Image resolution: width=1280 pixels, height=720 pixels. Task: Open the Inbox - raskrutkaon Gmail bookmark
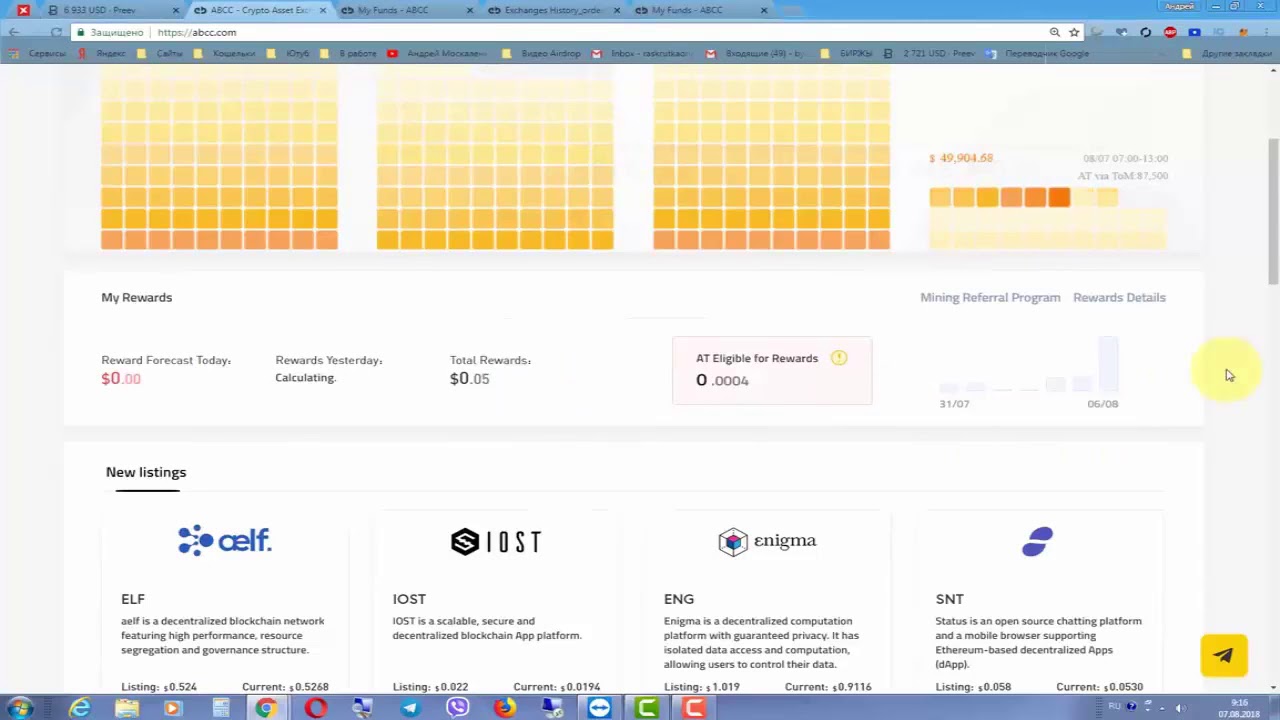642,53
